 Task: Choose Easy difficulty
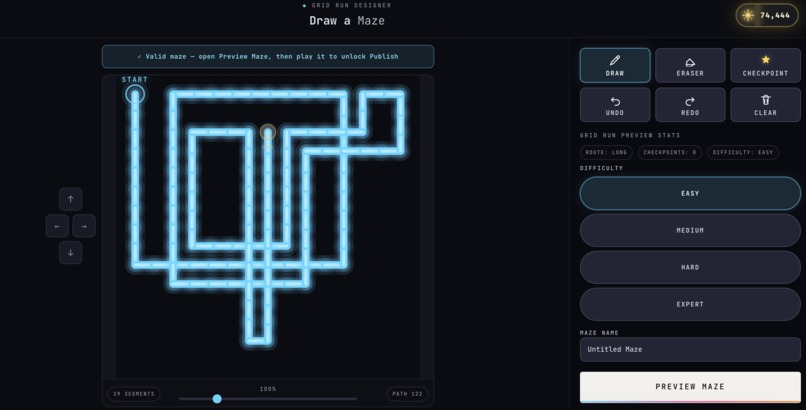[x=690, y=193]
